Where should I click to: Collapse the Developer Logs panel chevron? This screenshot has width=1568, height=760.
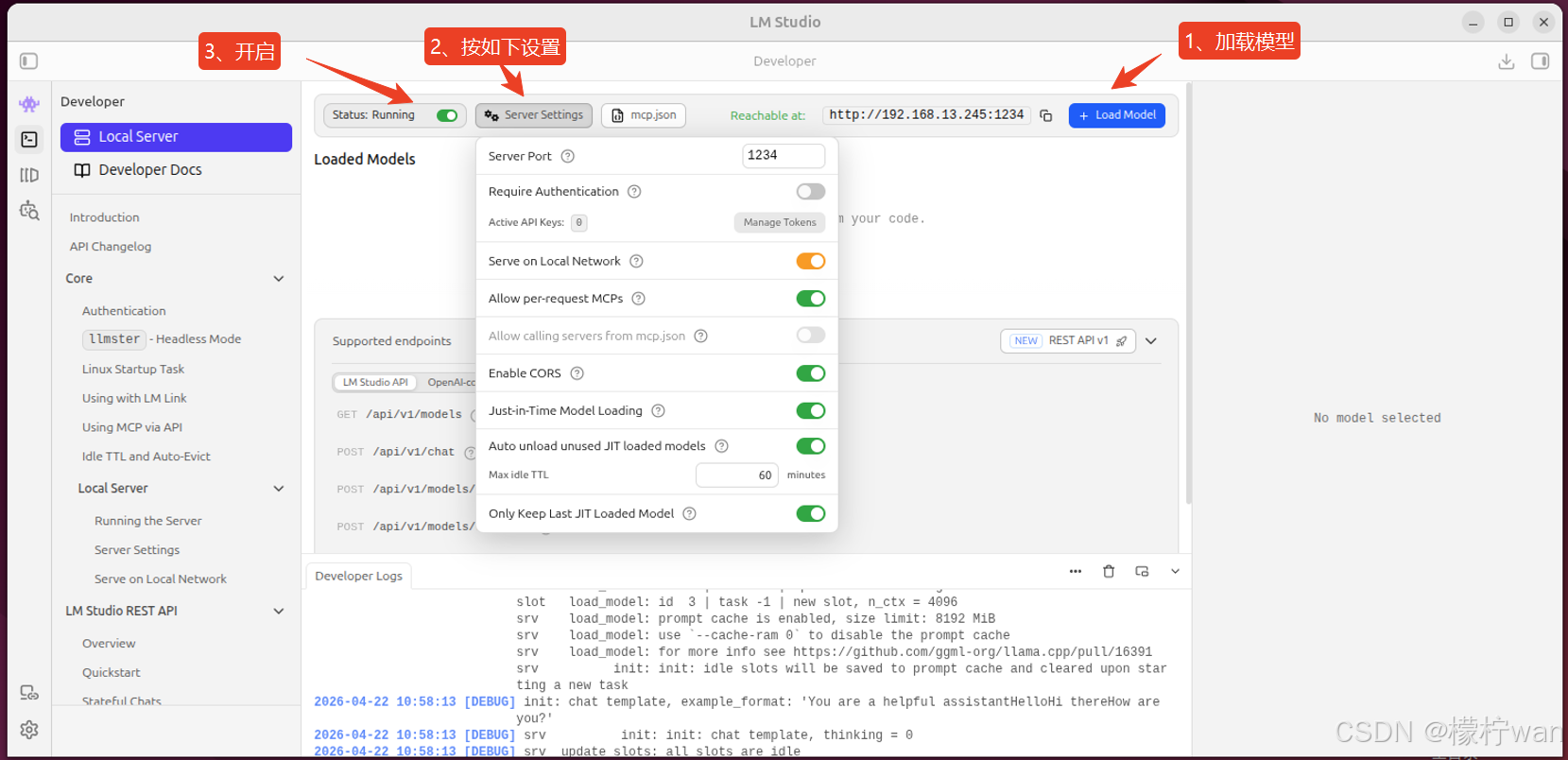tap(1175, 572)
